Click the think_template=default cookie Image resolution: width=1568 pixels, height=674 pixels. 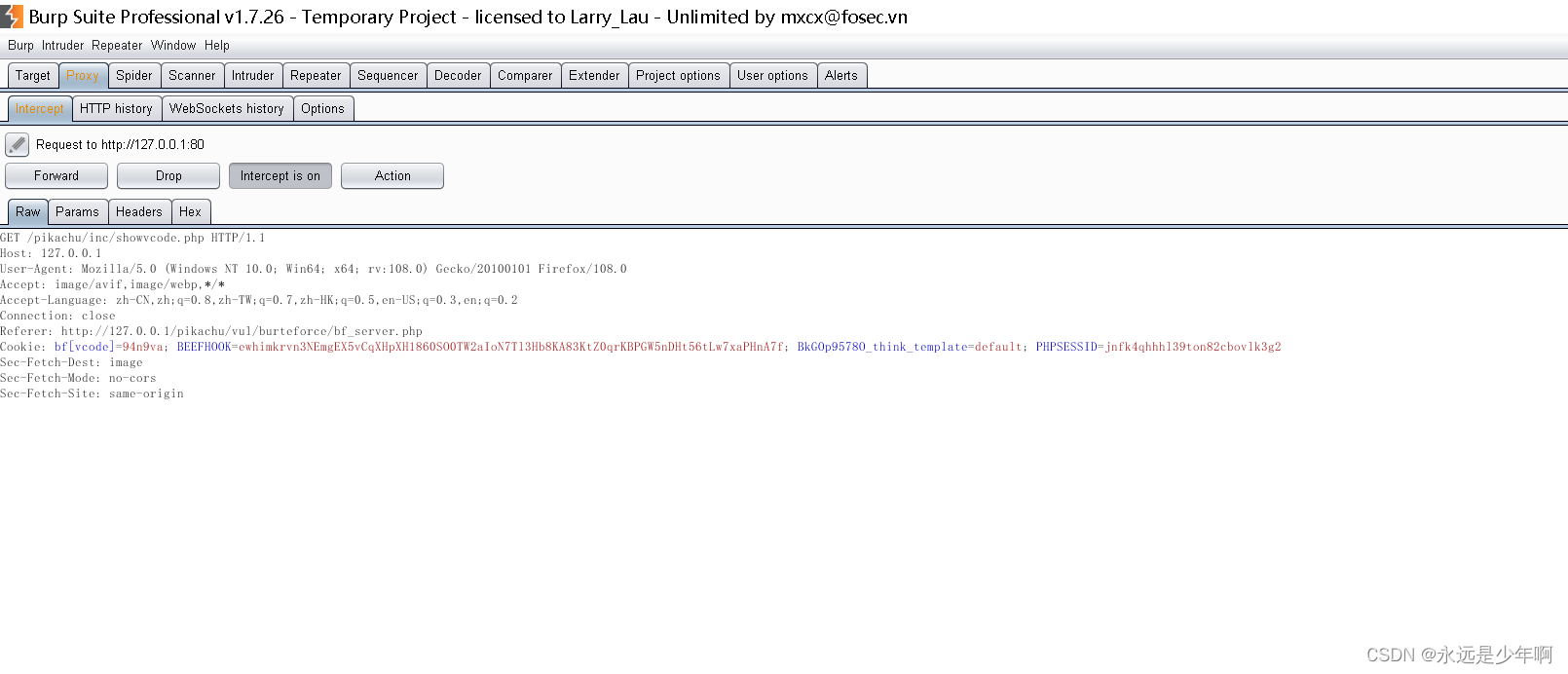point(910,347)
